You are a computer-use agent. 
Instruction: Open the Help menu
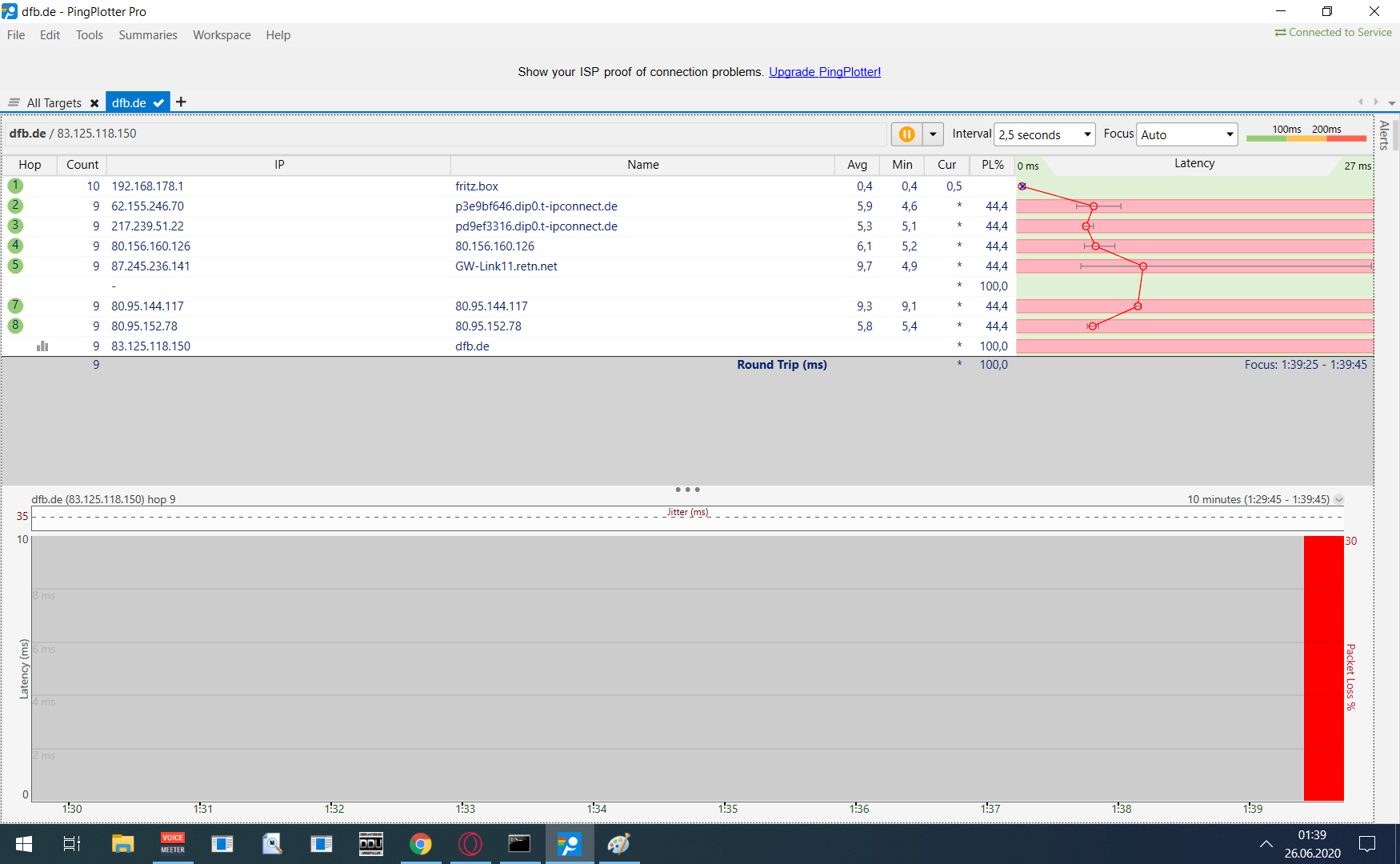[278, 35]
